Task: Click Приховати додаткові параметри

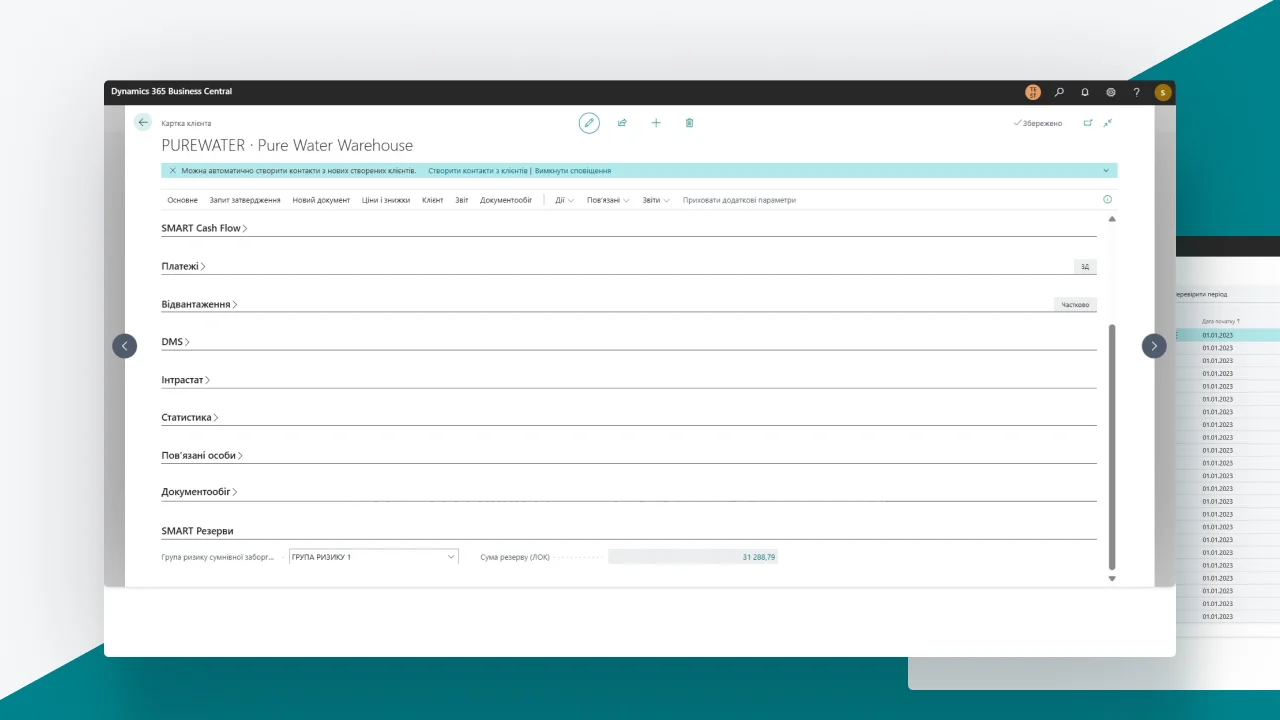Action: pos(739,200)
